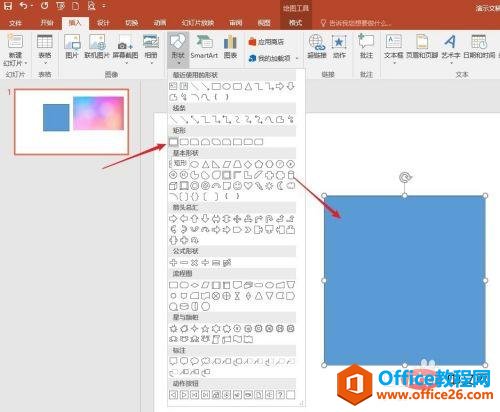This screenshot has height=412, width=500.
Task: Pick the Plus shape under 公式形状
Action: (173, 263)
